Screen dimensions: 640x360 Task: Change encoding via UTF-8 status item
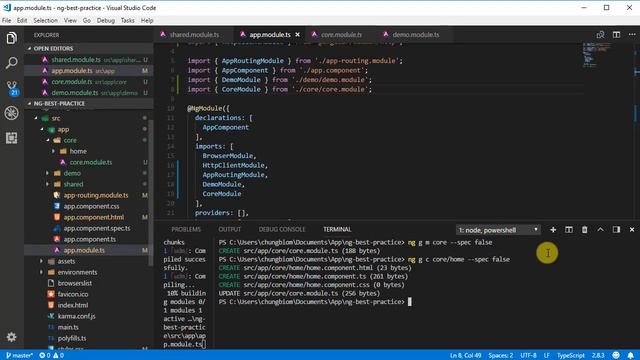[529, 356]
